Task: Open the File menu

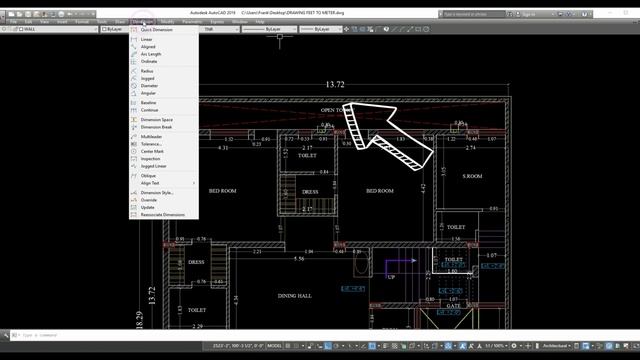Action: tap(13, 22)
